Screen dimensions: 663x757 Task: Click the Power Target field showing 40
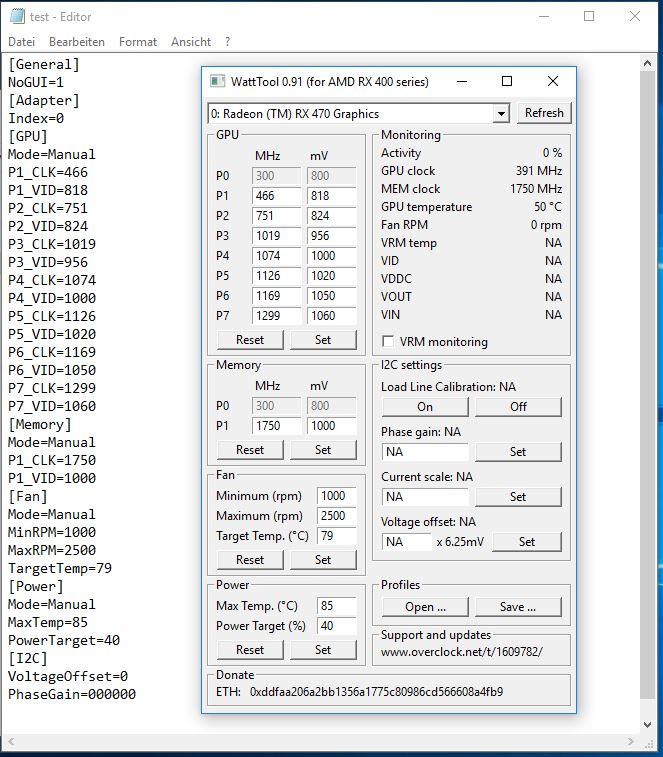click(x=337, y=626)
